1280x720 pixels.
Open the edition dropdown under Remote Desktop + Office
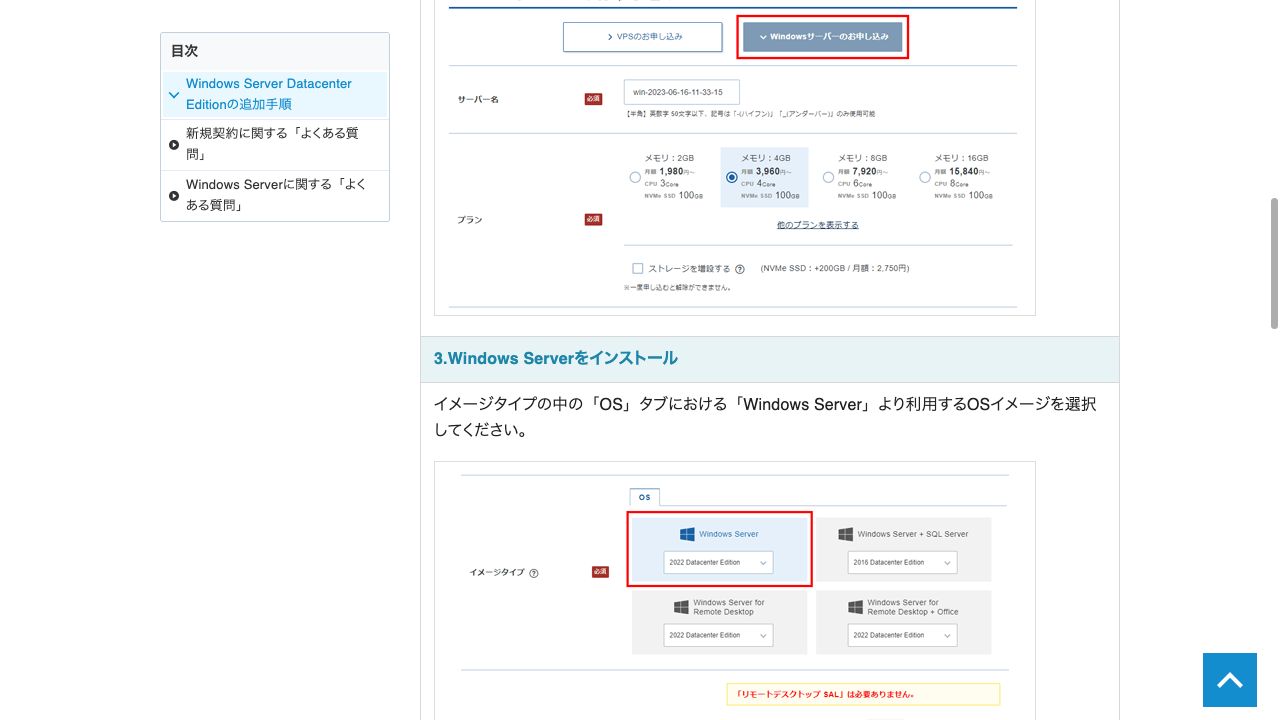click(902, 635)
